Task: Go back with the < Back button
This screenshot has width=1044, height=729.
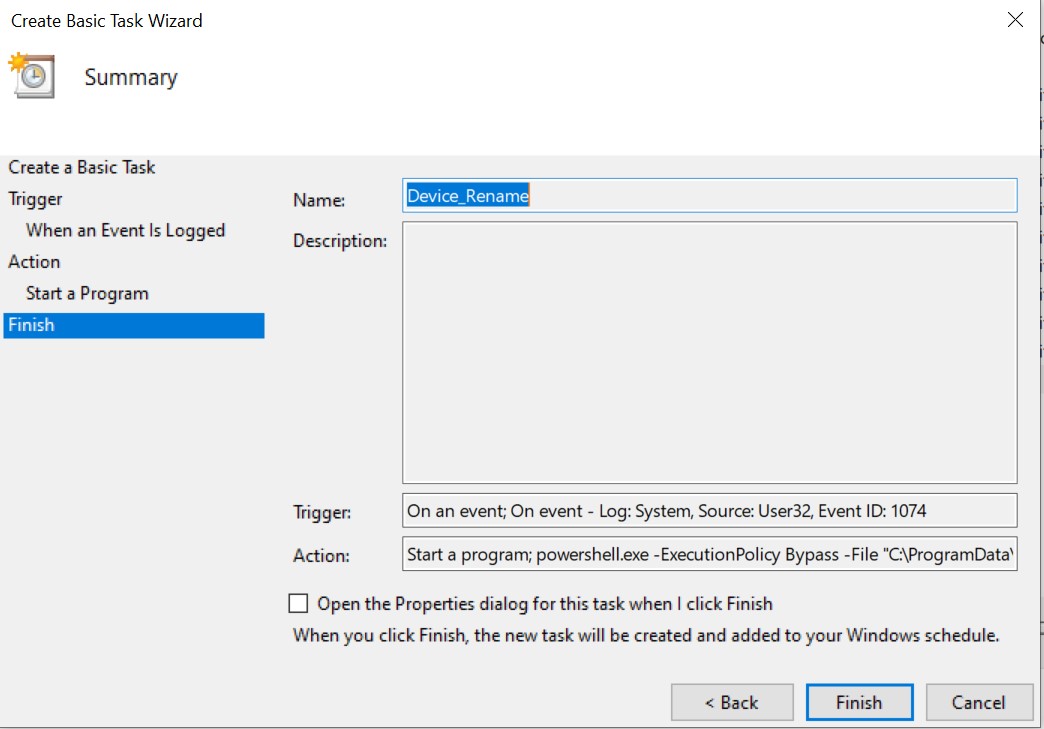Action: tap(731, 703)
